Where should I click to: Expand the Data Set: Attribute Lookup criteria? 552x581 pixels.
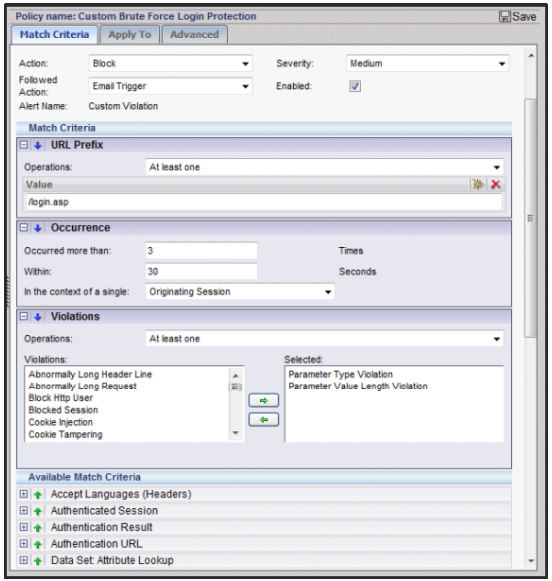tap(24, 560)
